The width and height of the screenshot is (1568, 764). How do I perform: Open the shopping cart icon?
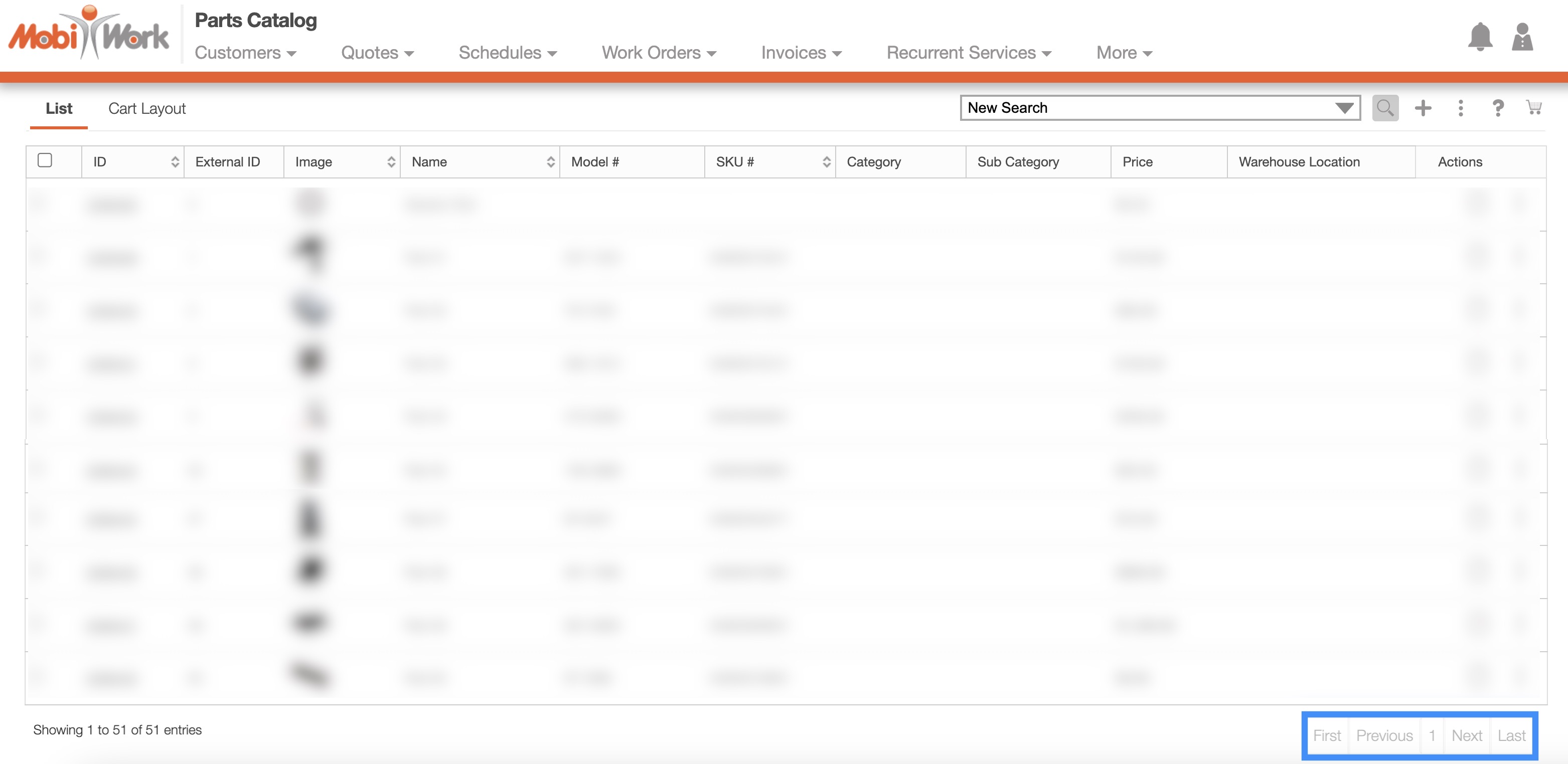(1533, 108)
